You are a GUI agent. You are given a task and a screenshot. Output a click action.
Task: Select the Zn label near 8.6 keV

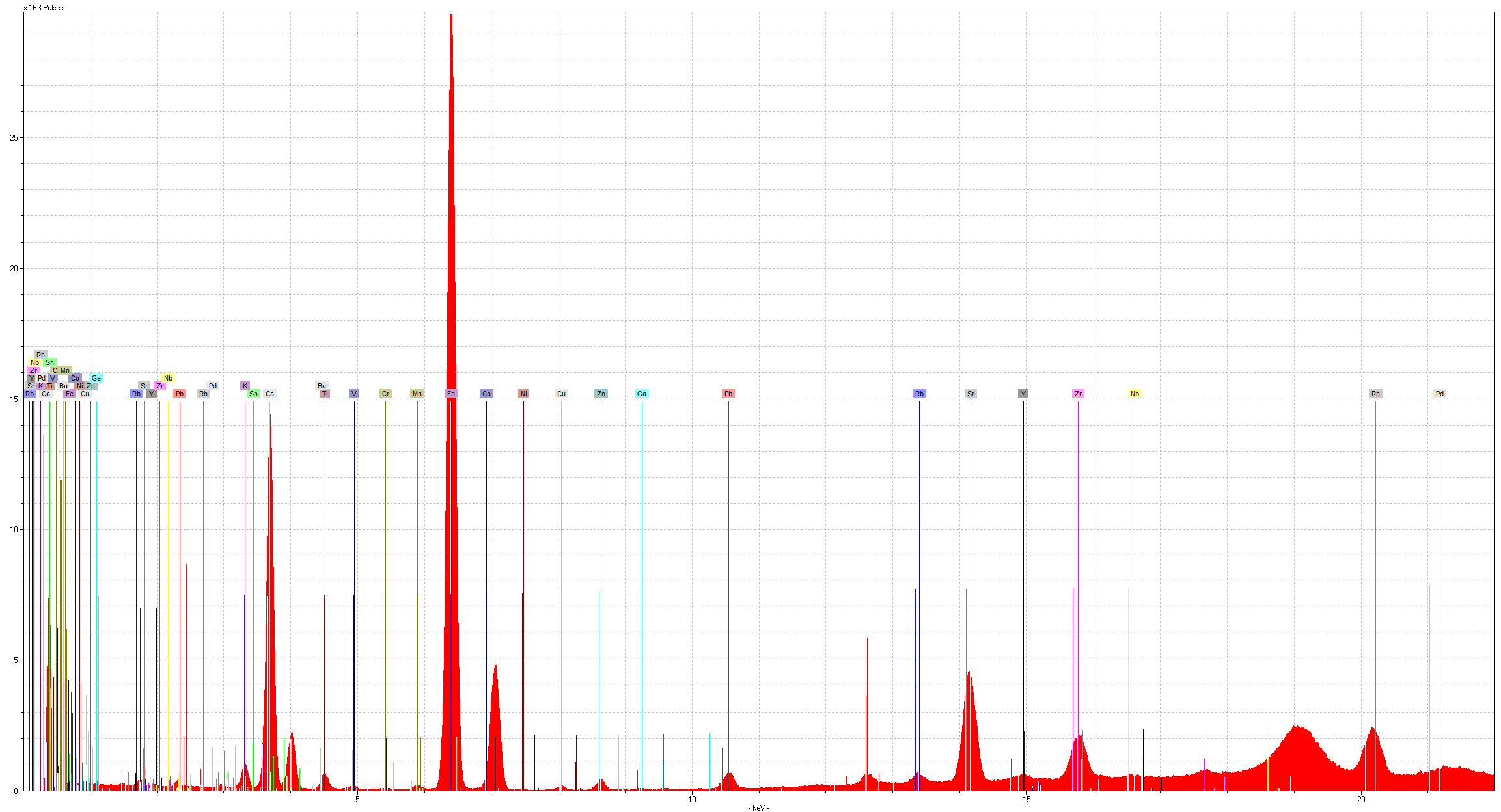click(601, 394)
